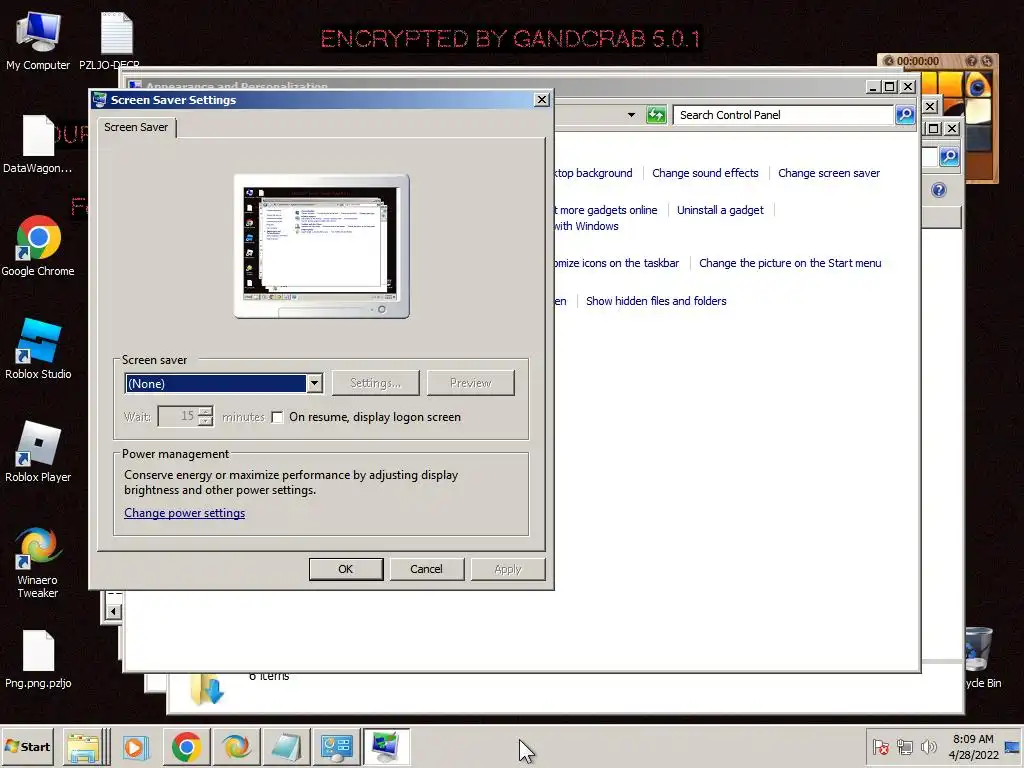
Task: Minimize the Appearance and Personalization window
Action: coord(873,86)
